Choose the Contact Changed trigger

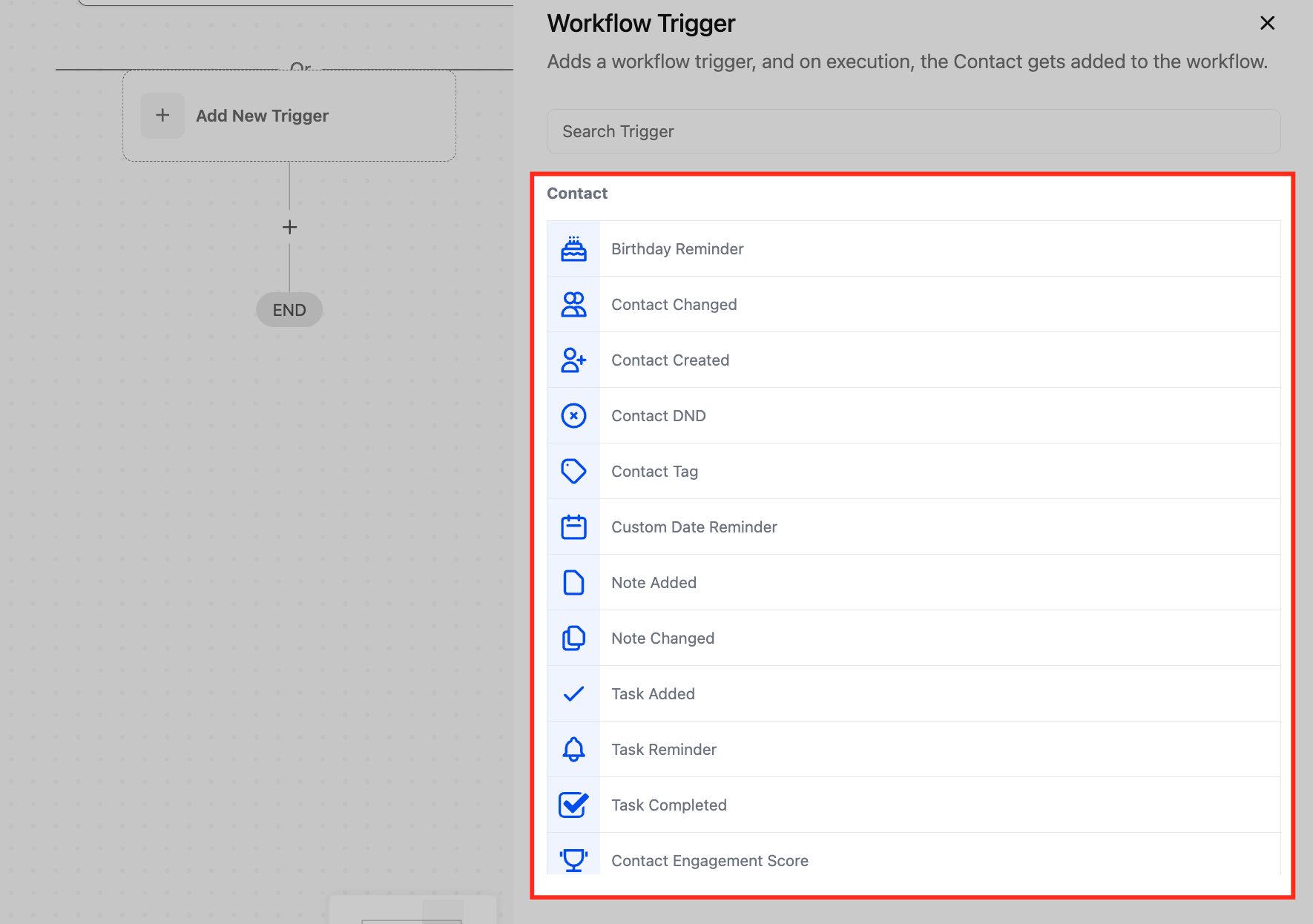913,305
